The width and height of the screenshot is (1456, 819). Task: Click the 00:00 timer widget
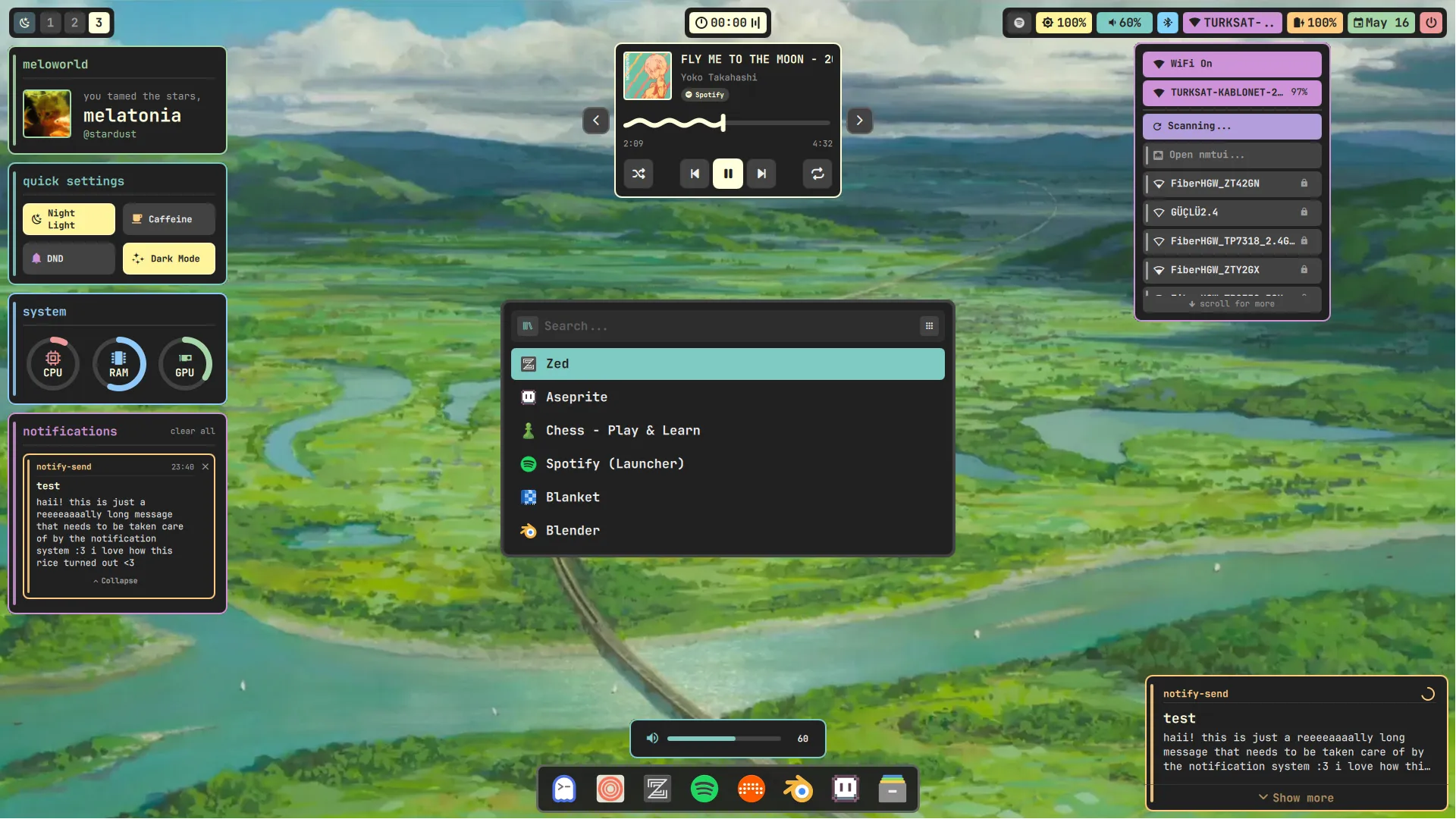728,23
